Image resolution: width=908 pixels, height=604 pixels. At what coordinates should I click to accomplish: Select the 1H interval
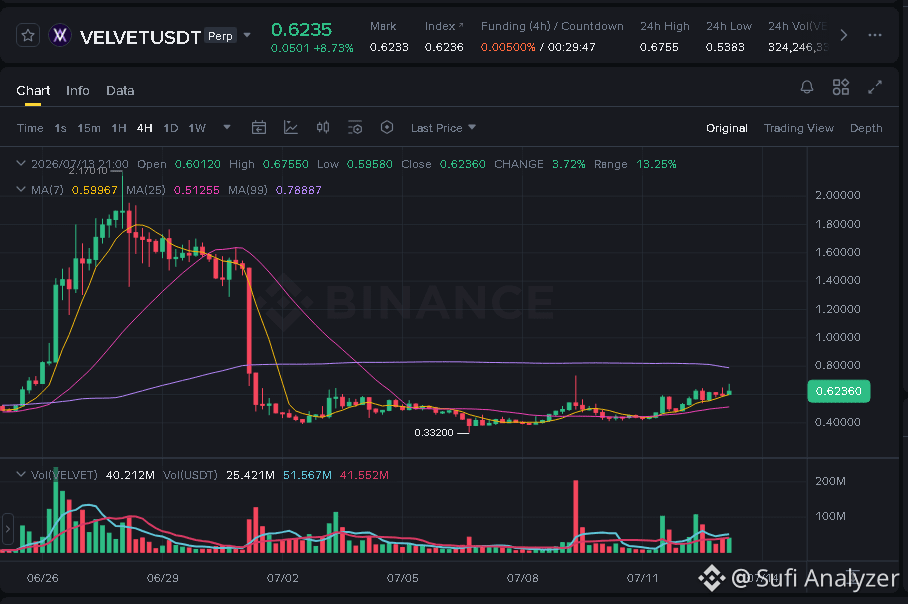click(119, 128)
